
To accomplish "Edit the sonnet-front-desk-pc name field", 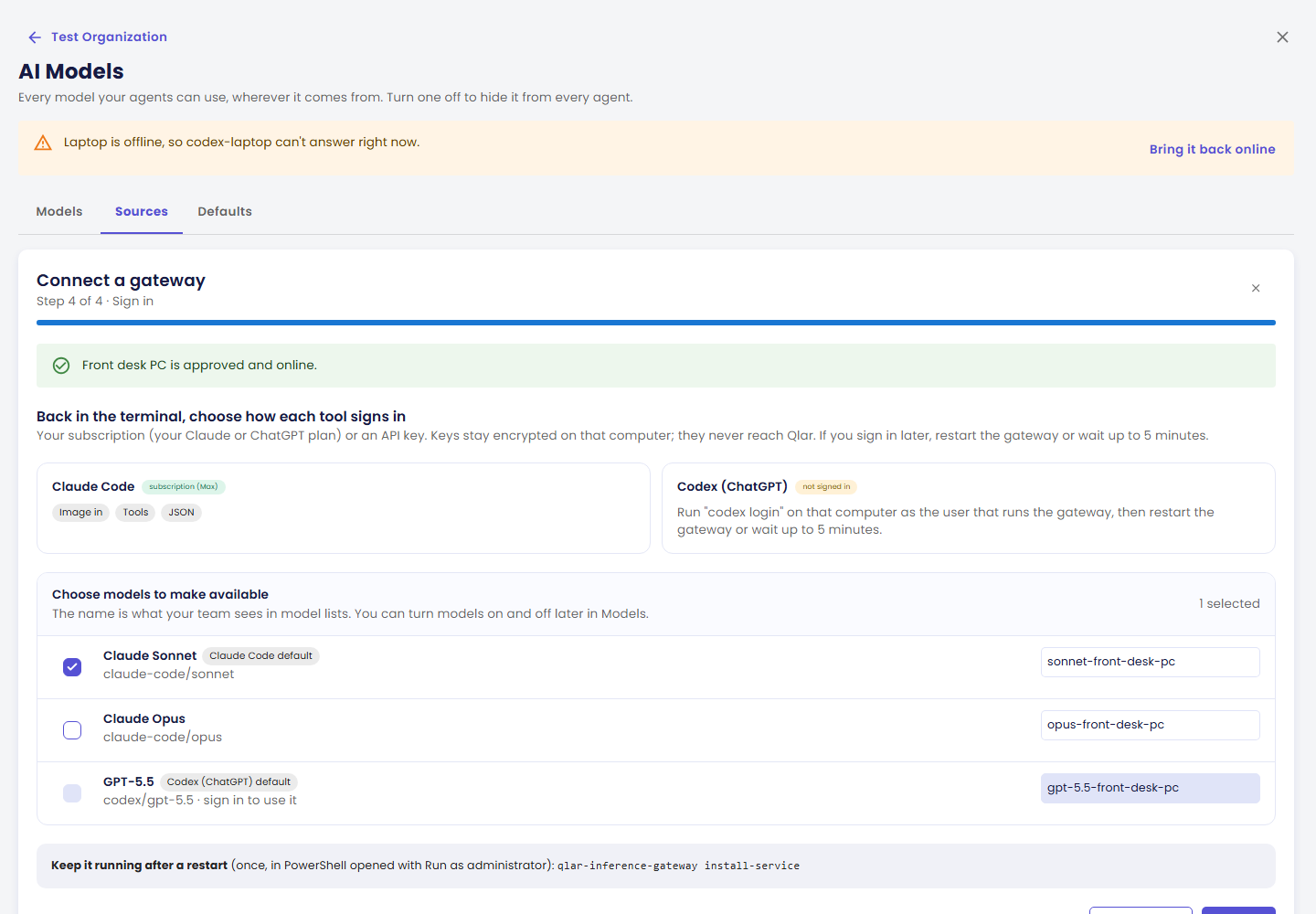I will click(x=1150, y=662).
